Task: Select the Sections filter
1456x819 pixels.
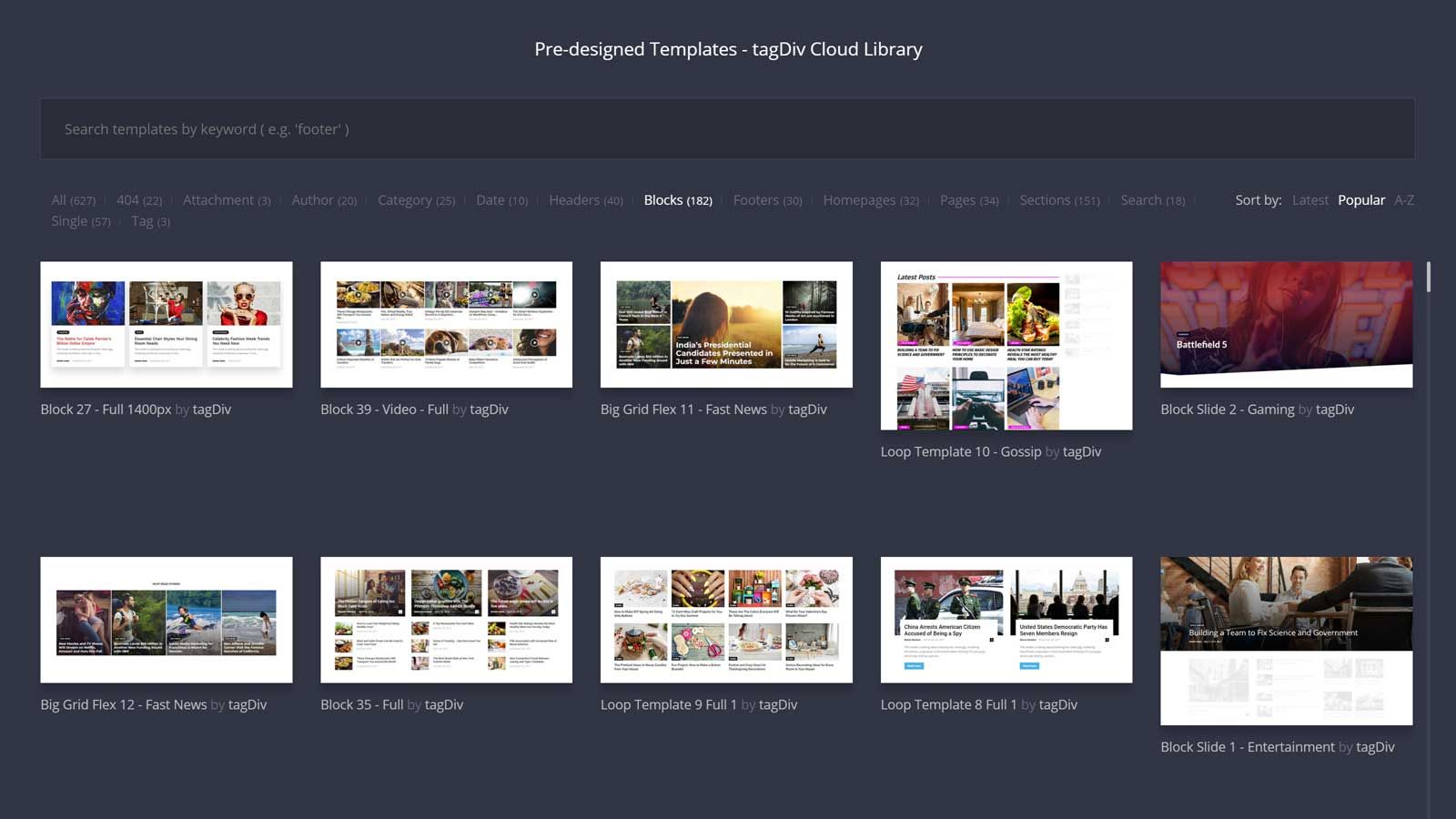Action: coord(1059,200)
